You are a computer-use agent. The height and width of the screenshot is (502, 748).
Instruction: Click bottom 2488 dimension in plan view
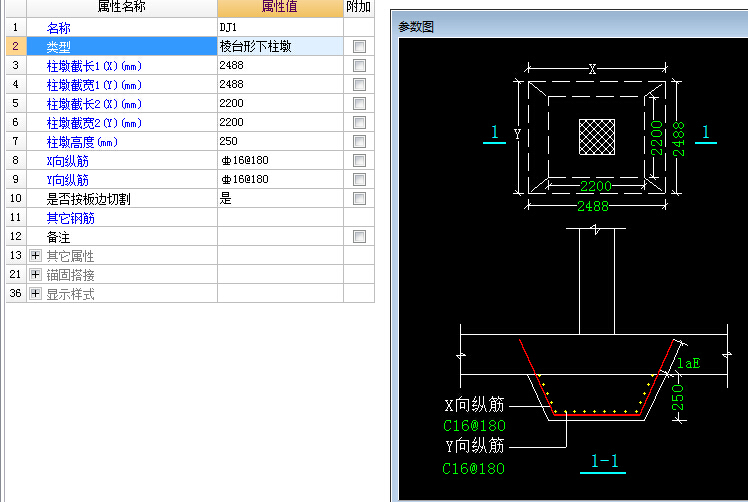(593, 206)
